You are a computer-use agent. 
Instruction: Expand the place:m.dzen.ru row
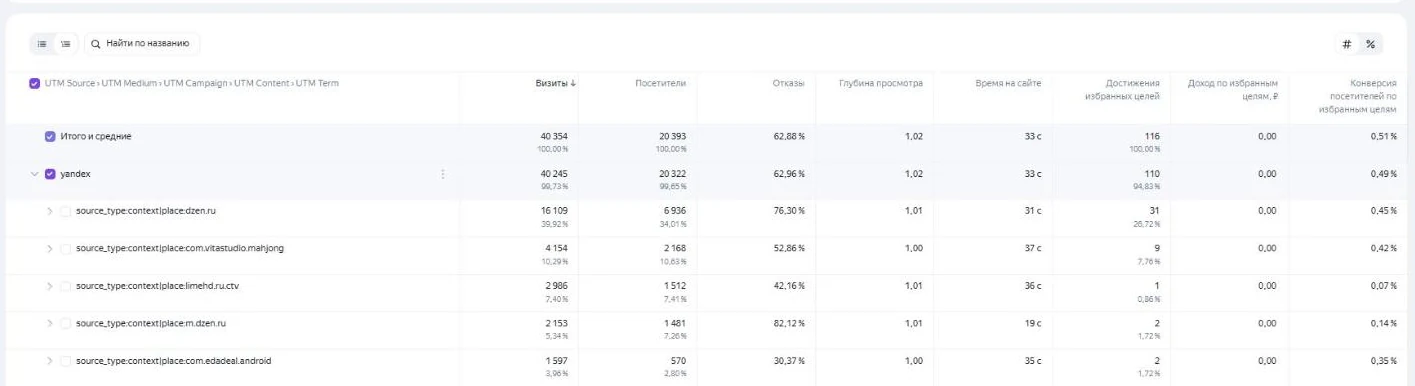50,323
